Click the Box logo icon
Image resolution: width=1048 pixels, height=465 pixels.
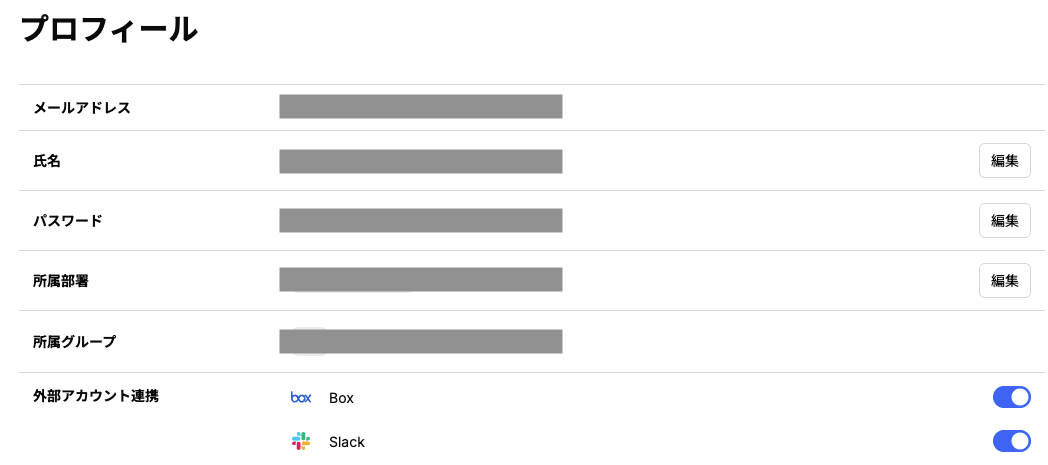click(301, 398)
